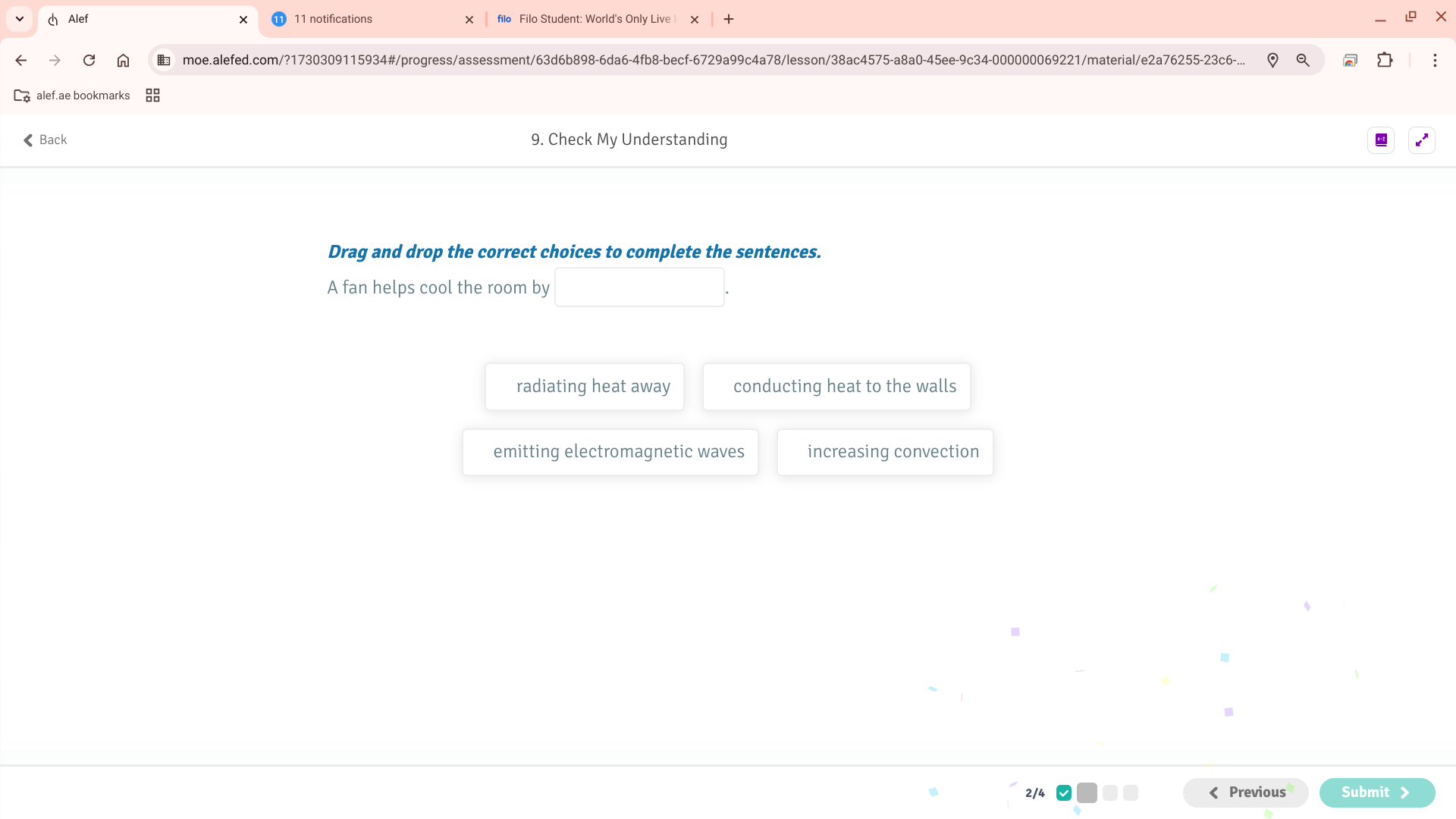
Task: Toggle fullscreen expand icon
Action: [x=1421, y=140]
